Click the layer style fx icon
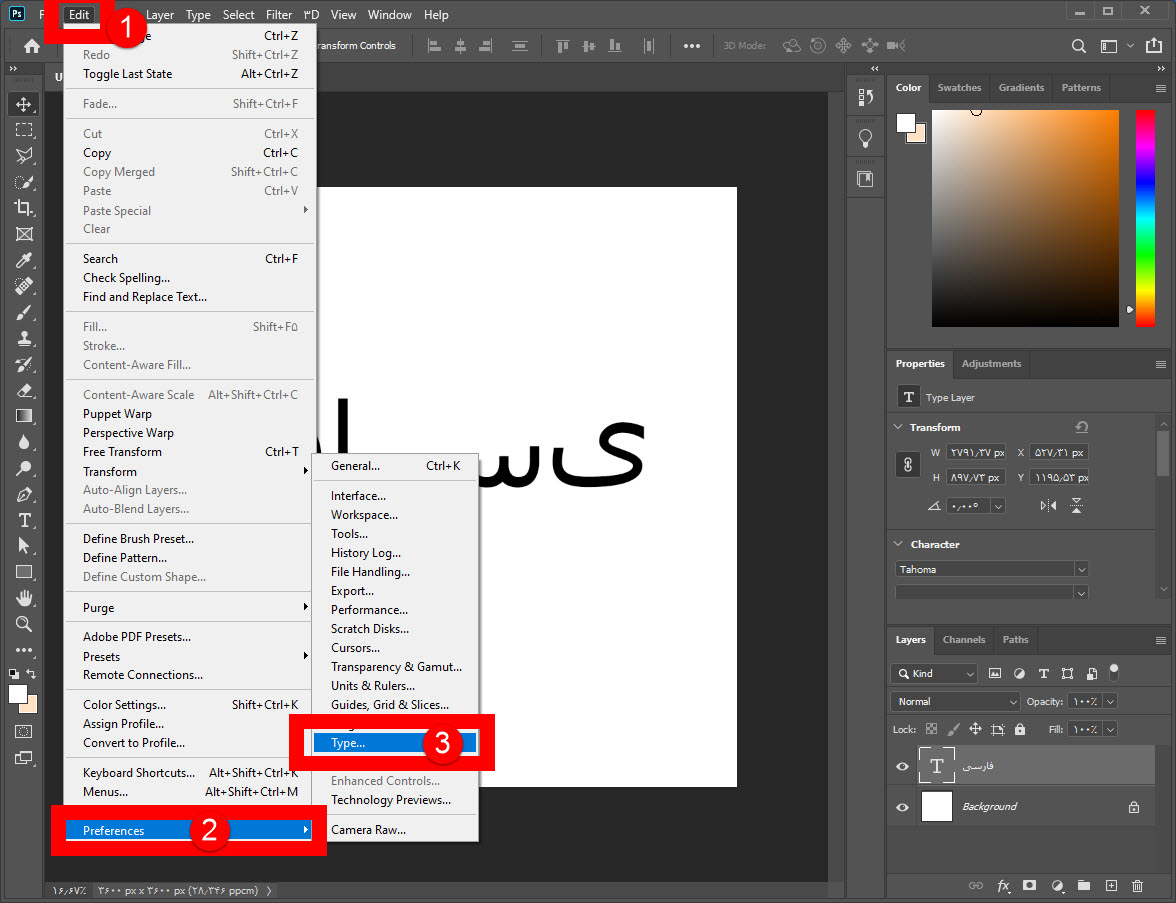The width and height of the screenshot is (1176, 903). [1003, 886]
